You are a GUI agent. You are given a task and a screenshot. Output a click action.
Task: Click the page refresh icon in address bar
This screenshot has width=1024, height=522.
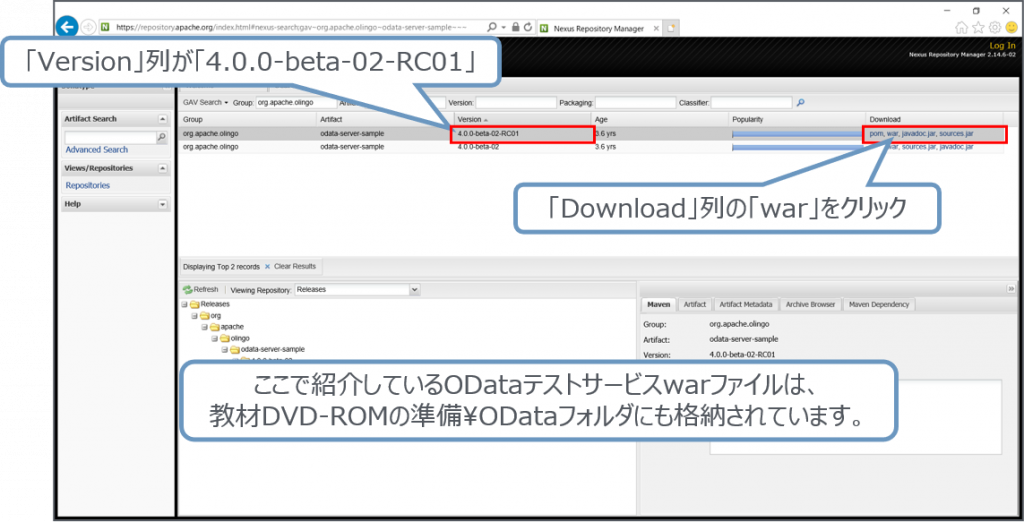(x=526, y=27)
